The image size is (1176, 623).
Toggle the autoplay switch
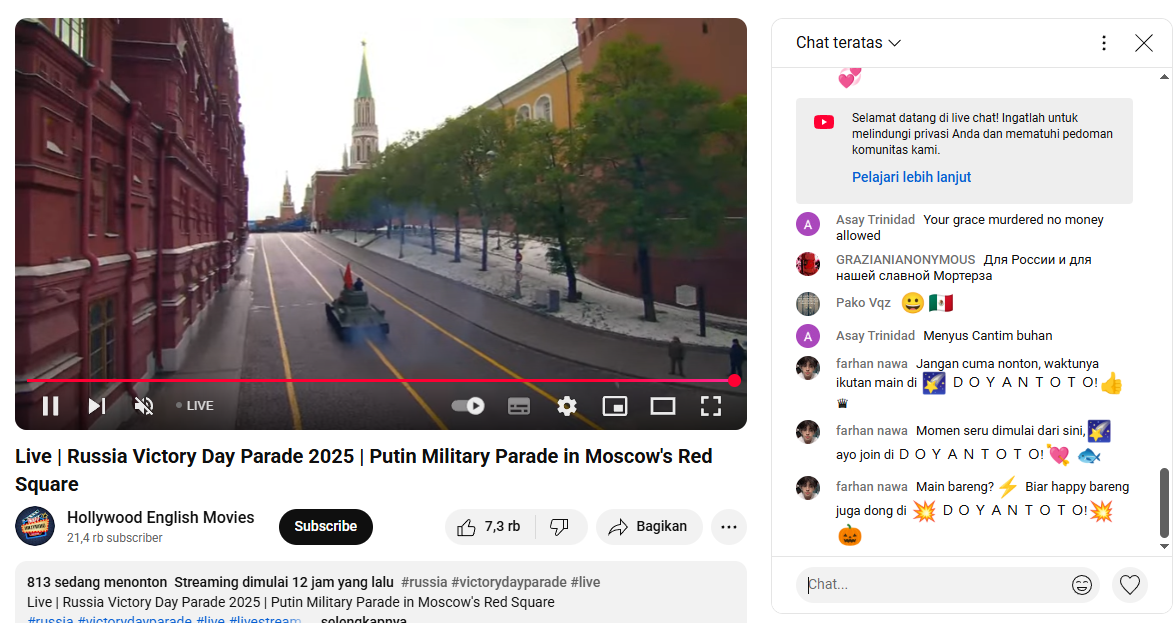[x=468, y=406]
